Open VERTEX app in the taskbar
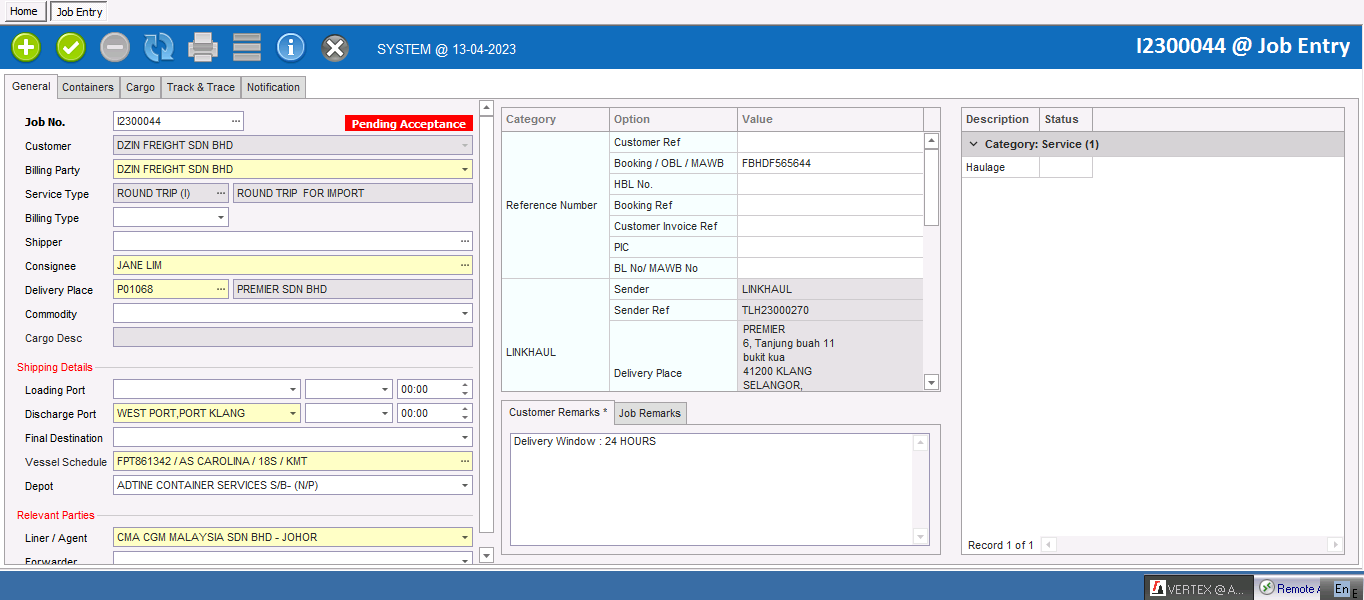This screenshot has width=1364, height=600. click(1197, 589)
